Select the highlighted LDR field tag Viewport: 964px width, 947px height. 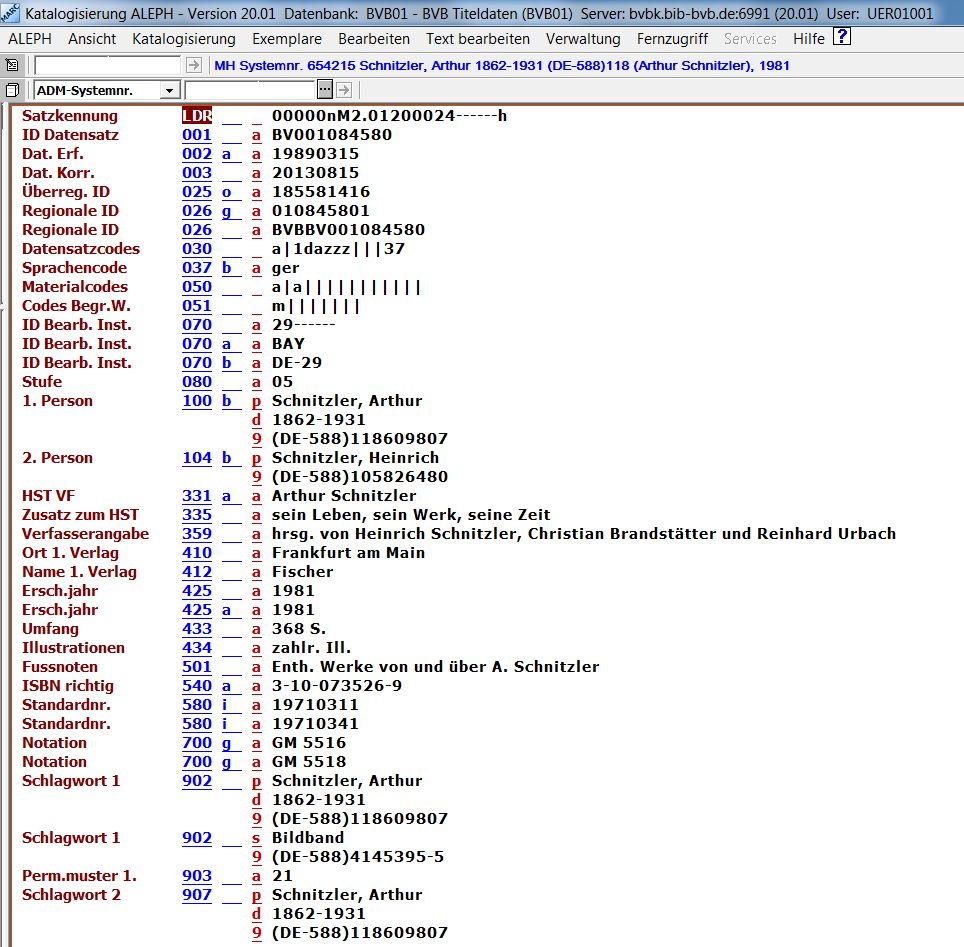click(197, 116)
